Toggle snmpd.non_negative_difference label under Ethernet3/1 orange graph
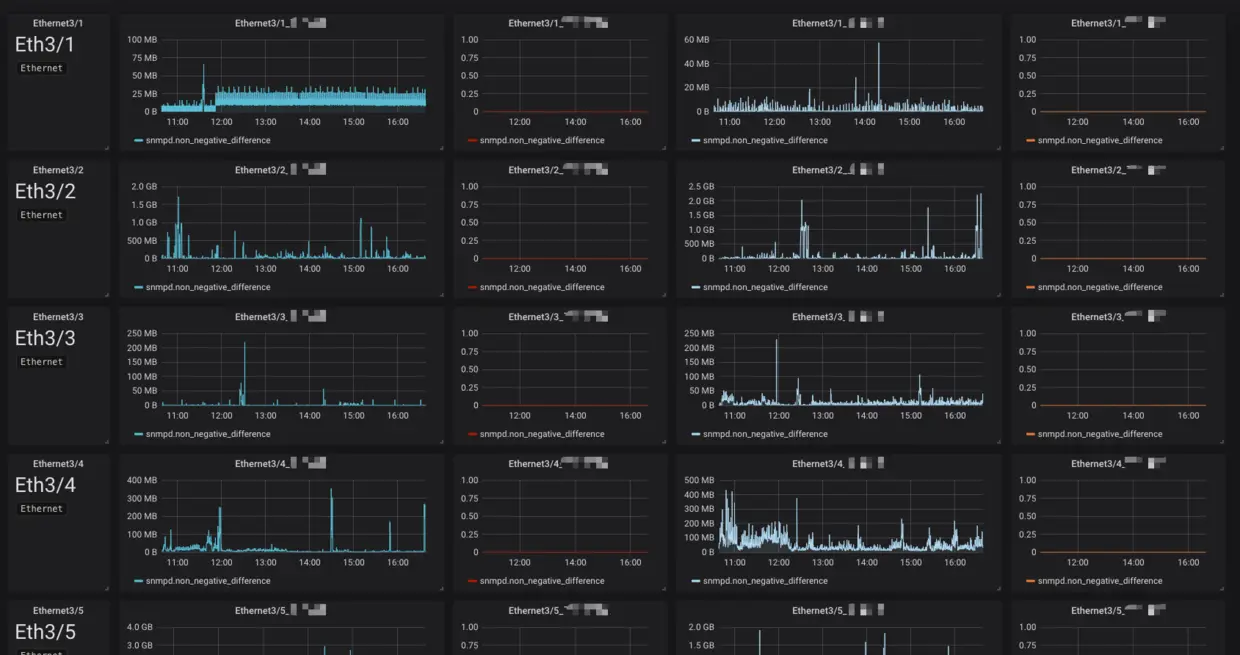Screen dimensions: 1240x655 [1100, 140]
